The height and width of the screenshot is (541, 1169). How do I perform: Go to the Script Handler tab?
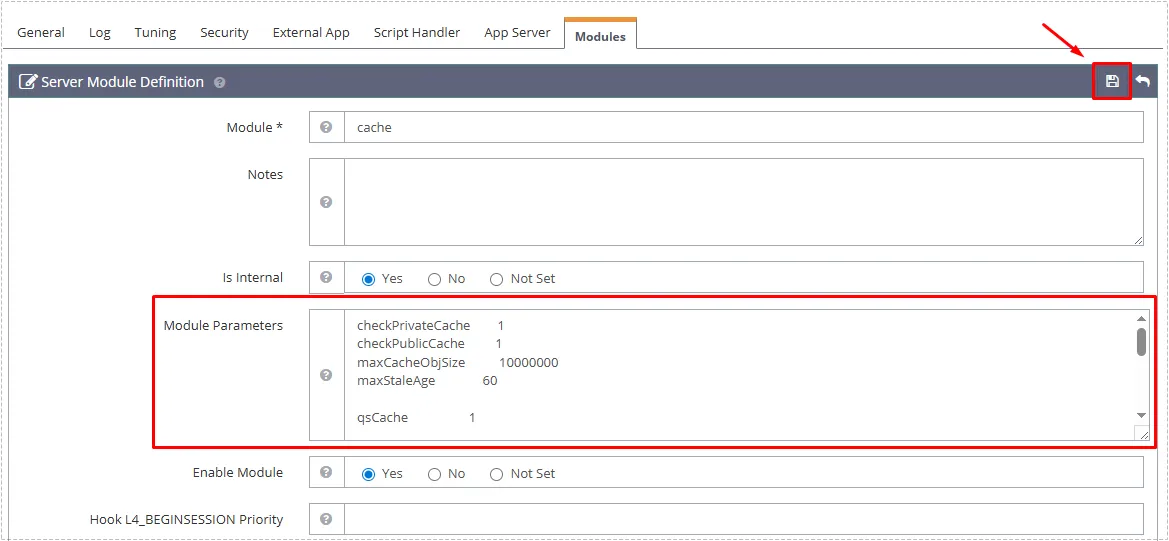pyautogui.click(x=417, y=32)
